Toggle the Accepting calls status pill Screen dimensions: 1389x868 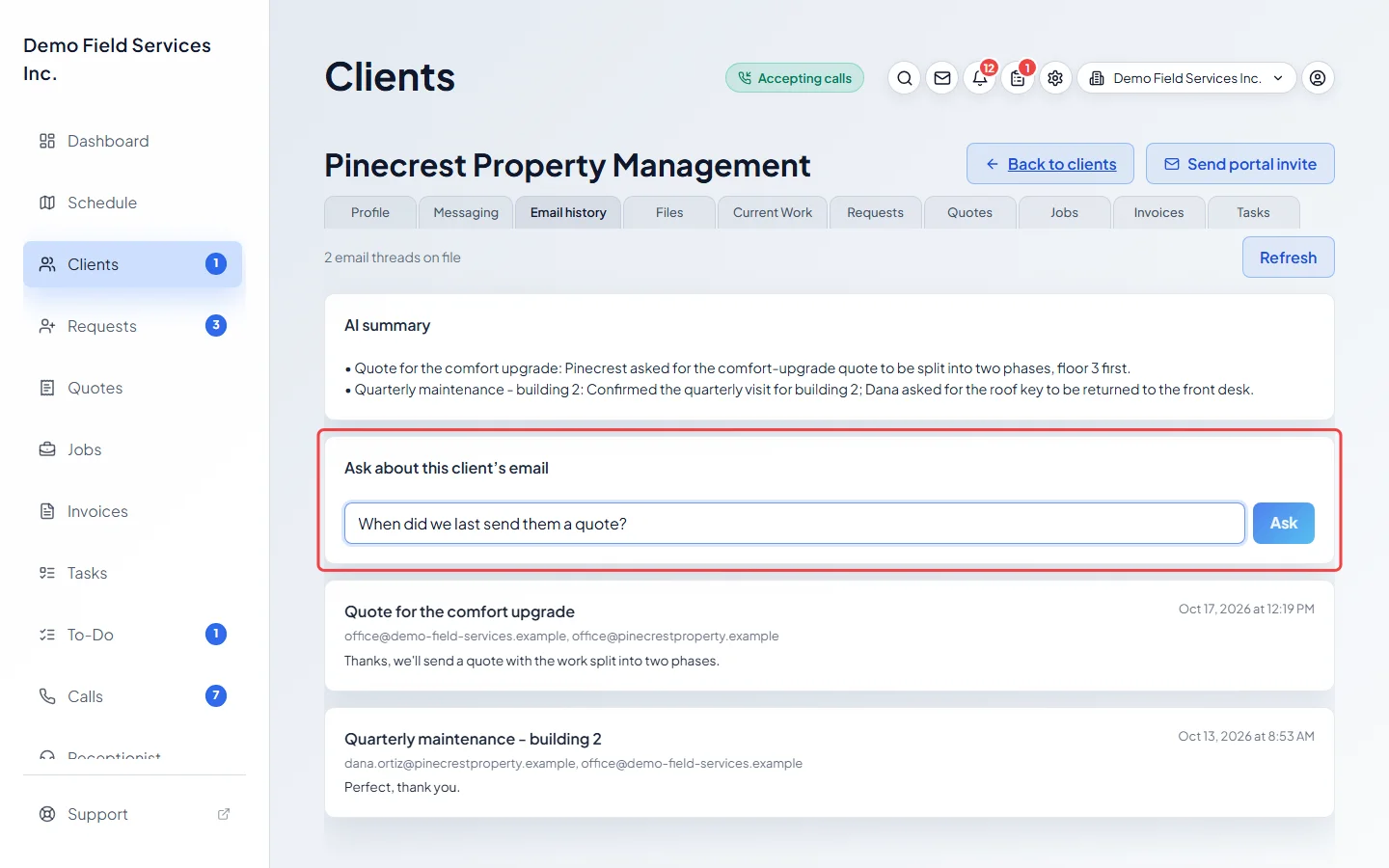[x=795, y=78]
